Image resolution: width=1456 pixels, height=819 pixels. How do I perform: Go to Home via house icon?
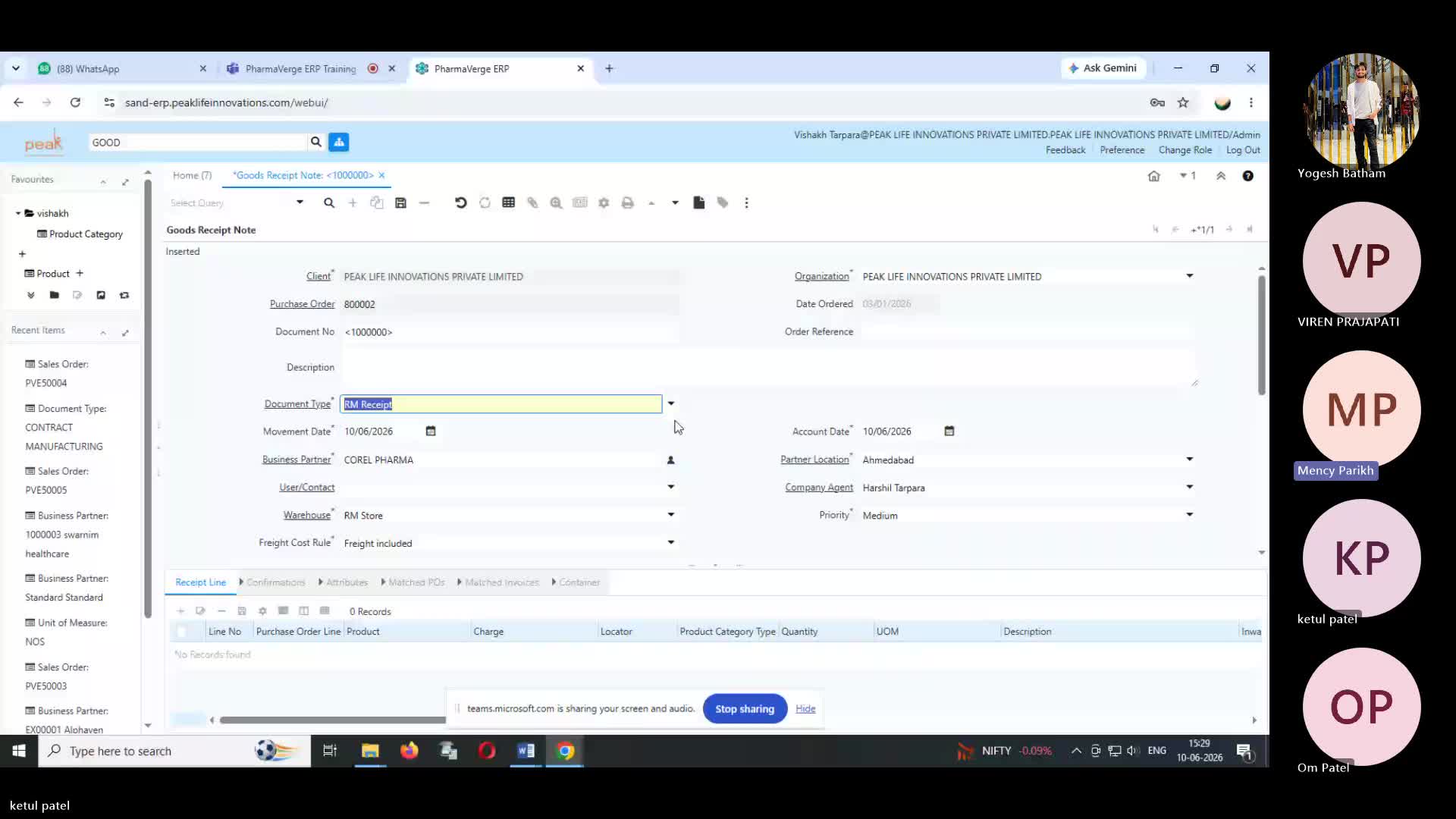coord(1154,176)
